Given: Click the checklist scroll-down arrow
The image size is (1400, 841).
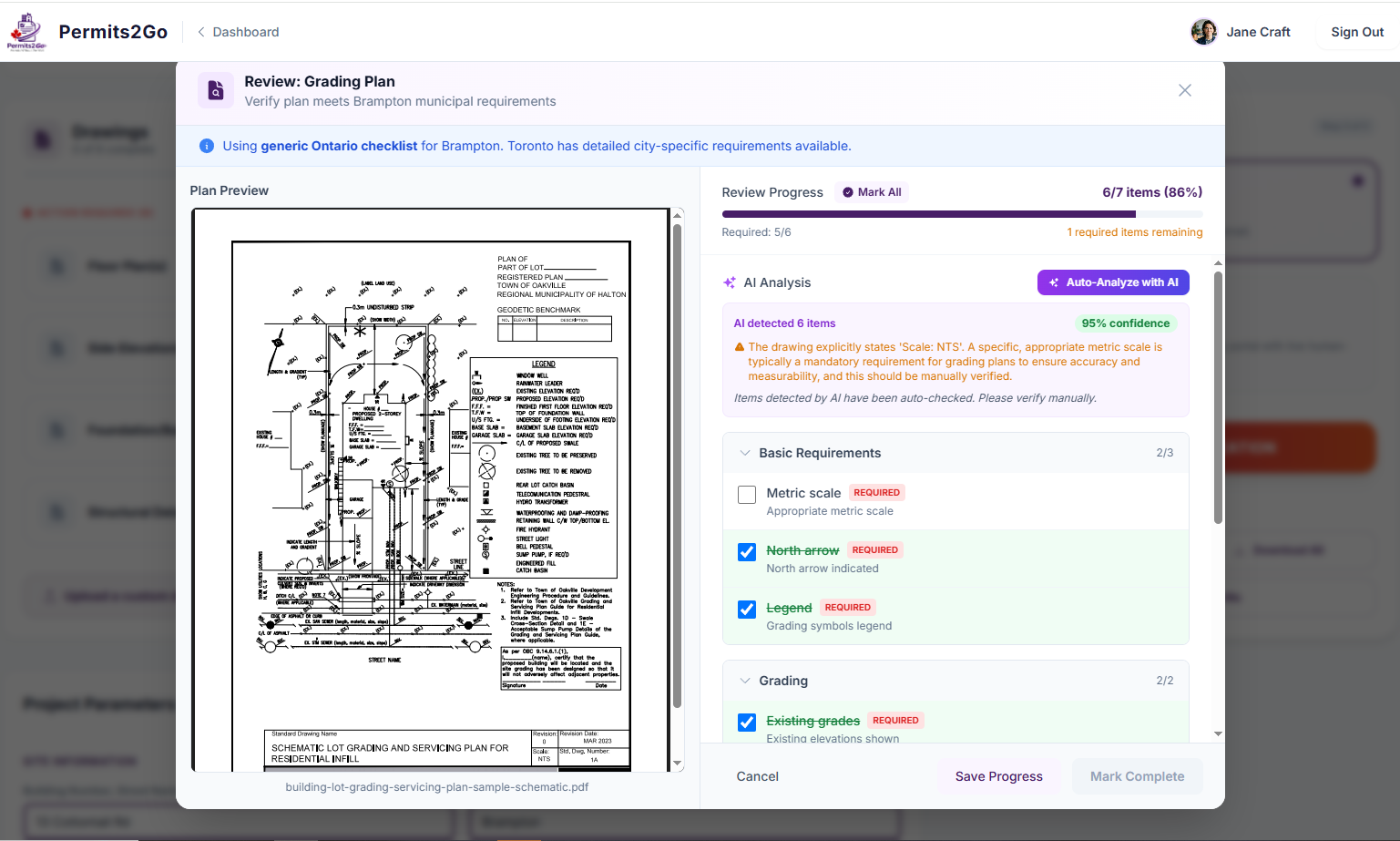Looking at the screenshot, I should click(x=1218, y=733).
